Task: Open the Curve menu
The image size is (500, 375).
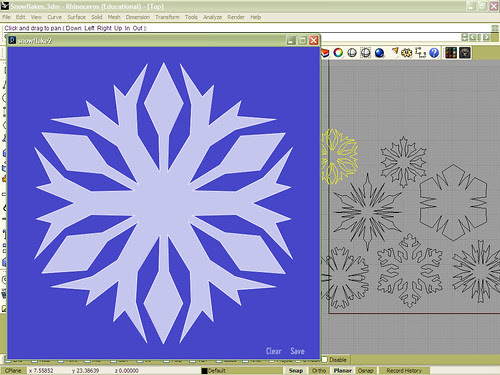Action: click(54, 17)
